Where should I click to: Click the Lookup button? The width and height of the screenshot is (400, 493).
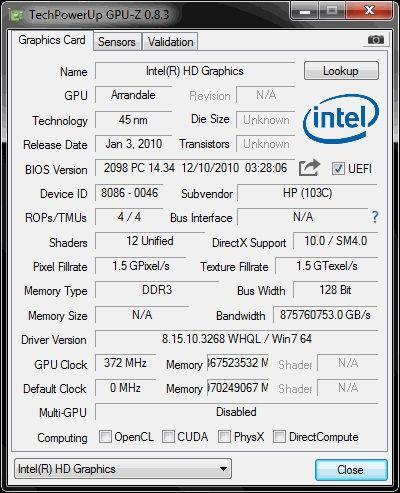tap(341, 71)
